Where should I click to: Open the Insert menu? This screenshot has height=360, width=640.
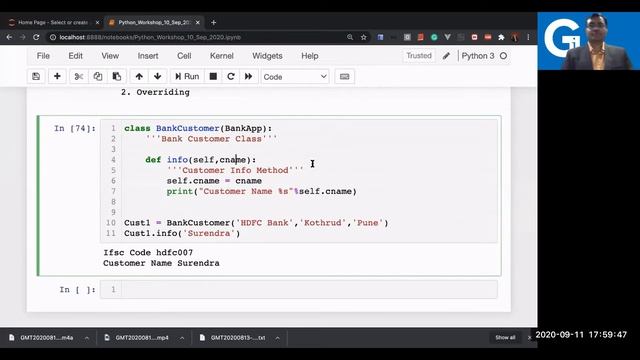pos(148,56)
